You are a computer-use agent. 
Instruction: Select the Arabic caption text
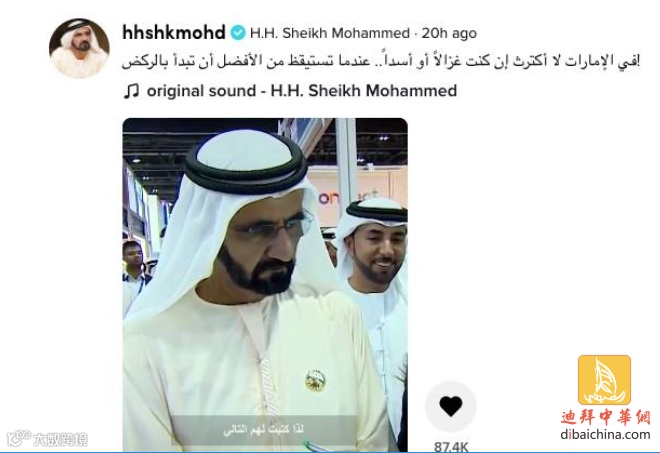381,61
